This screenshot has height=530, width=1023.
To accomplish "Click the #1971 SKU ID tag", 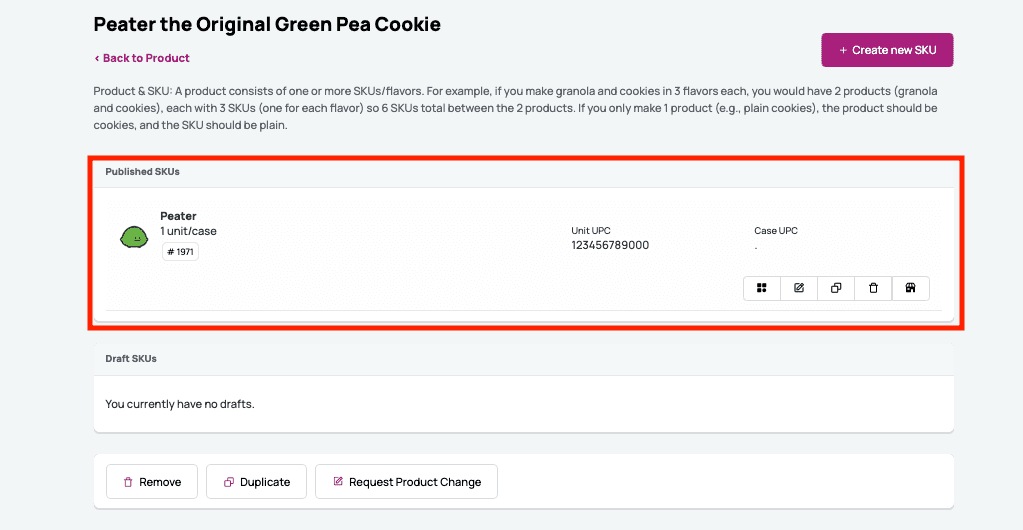I will (180, 252).
